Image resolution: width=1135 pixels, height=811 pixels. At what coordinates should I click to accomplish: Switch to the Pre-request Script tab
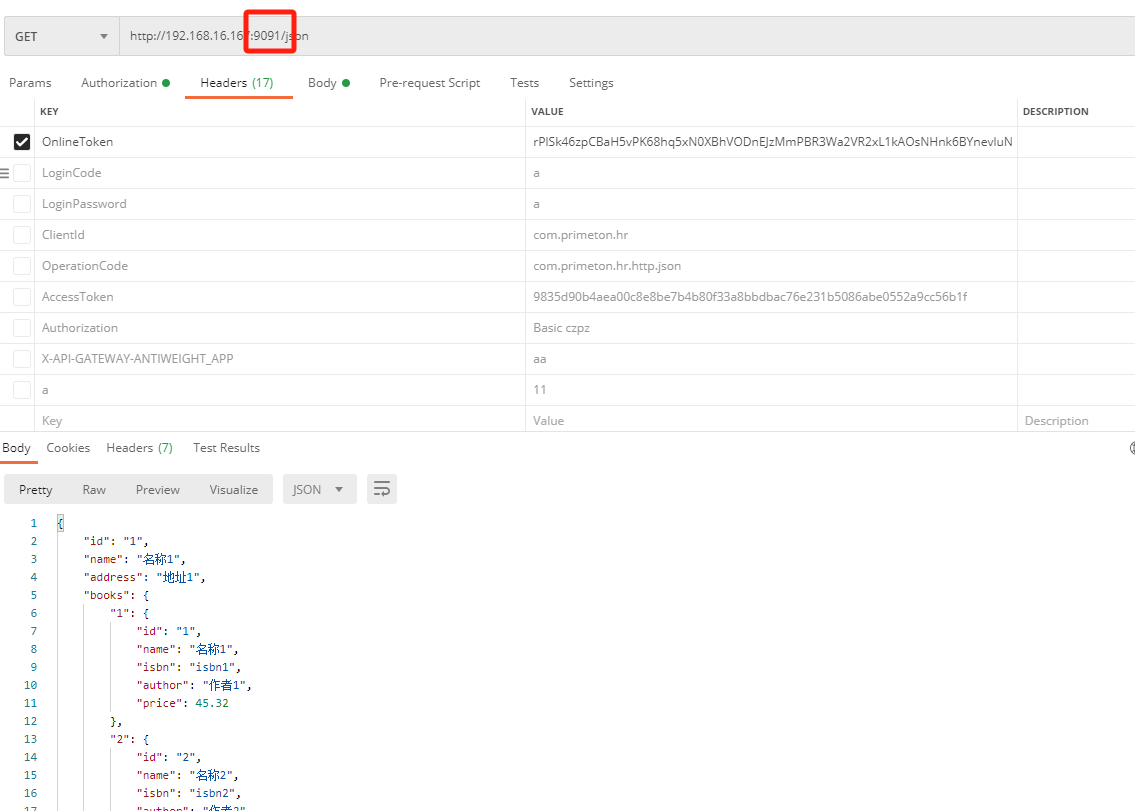(429, 83)
